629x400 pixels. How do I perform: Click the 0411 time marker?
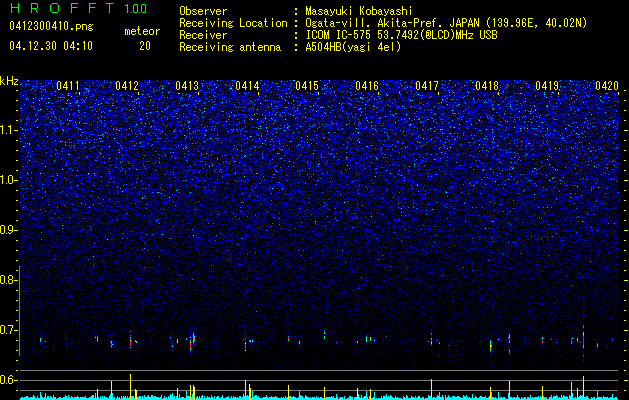tap(68, 86)
